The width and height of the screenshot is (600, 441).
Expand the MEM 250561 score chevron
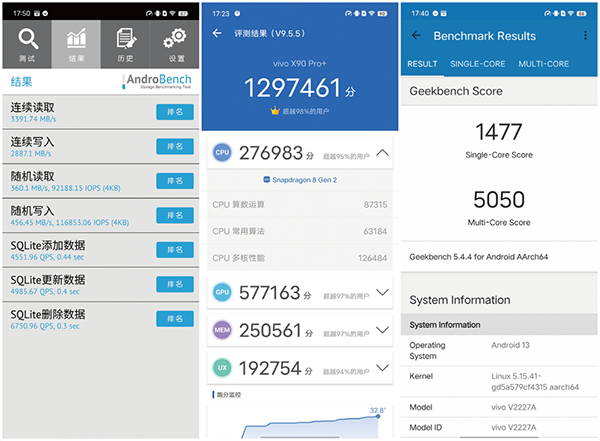(x=381, y=329)
